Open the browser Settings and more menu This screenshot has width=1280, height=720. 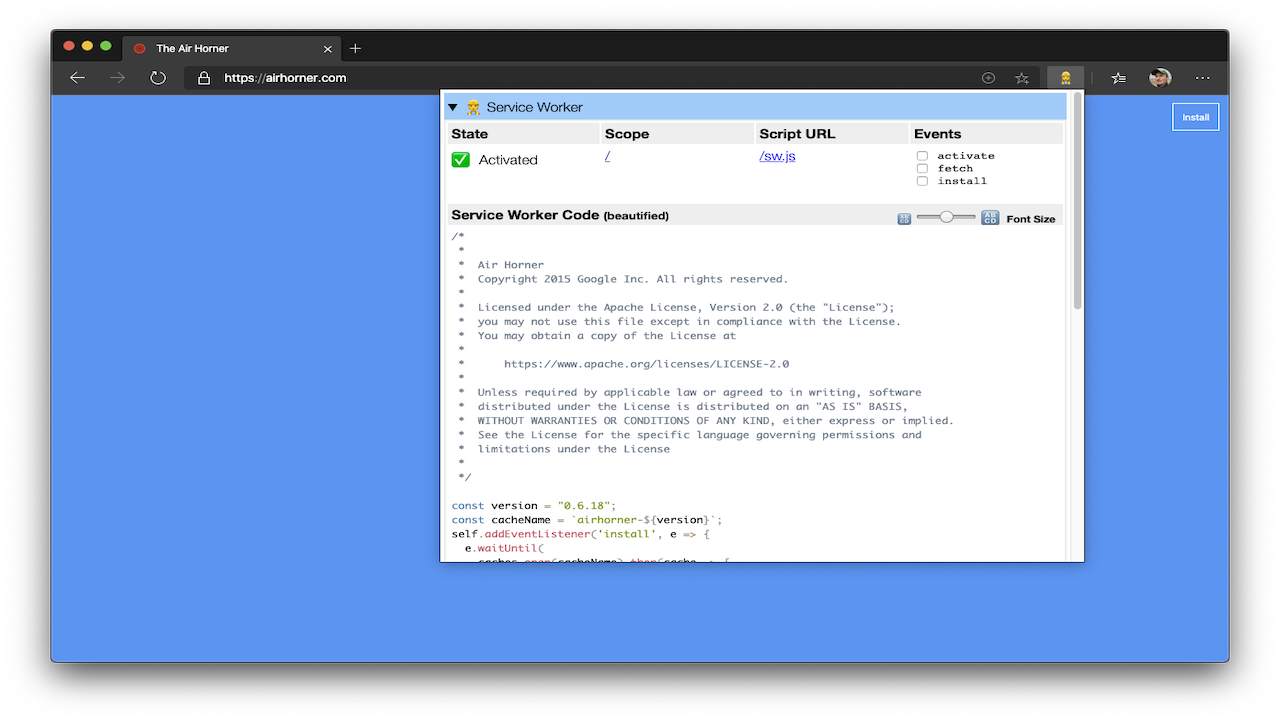1203,78
